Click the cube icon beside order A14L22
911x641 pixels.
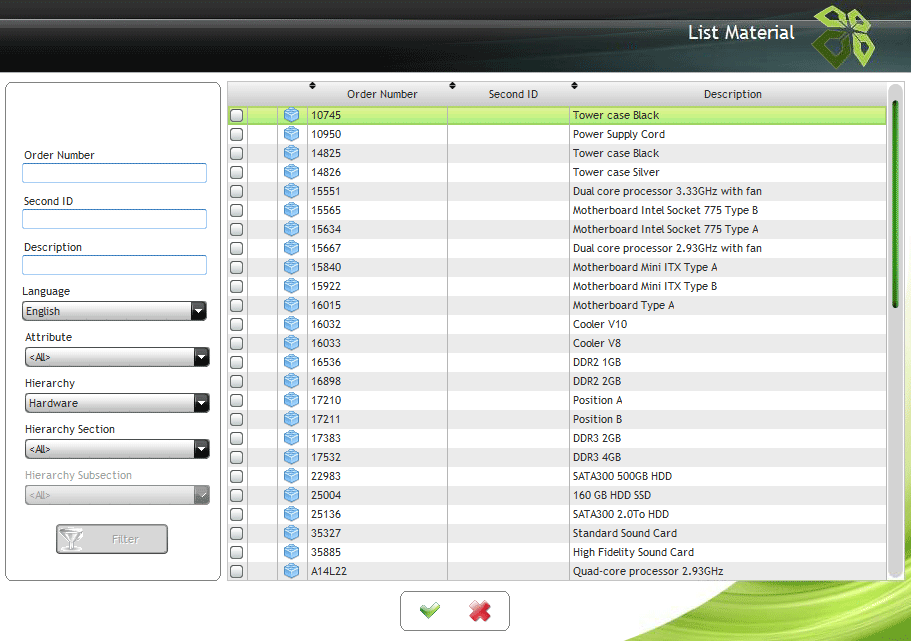(291, 571)
